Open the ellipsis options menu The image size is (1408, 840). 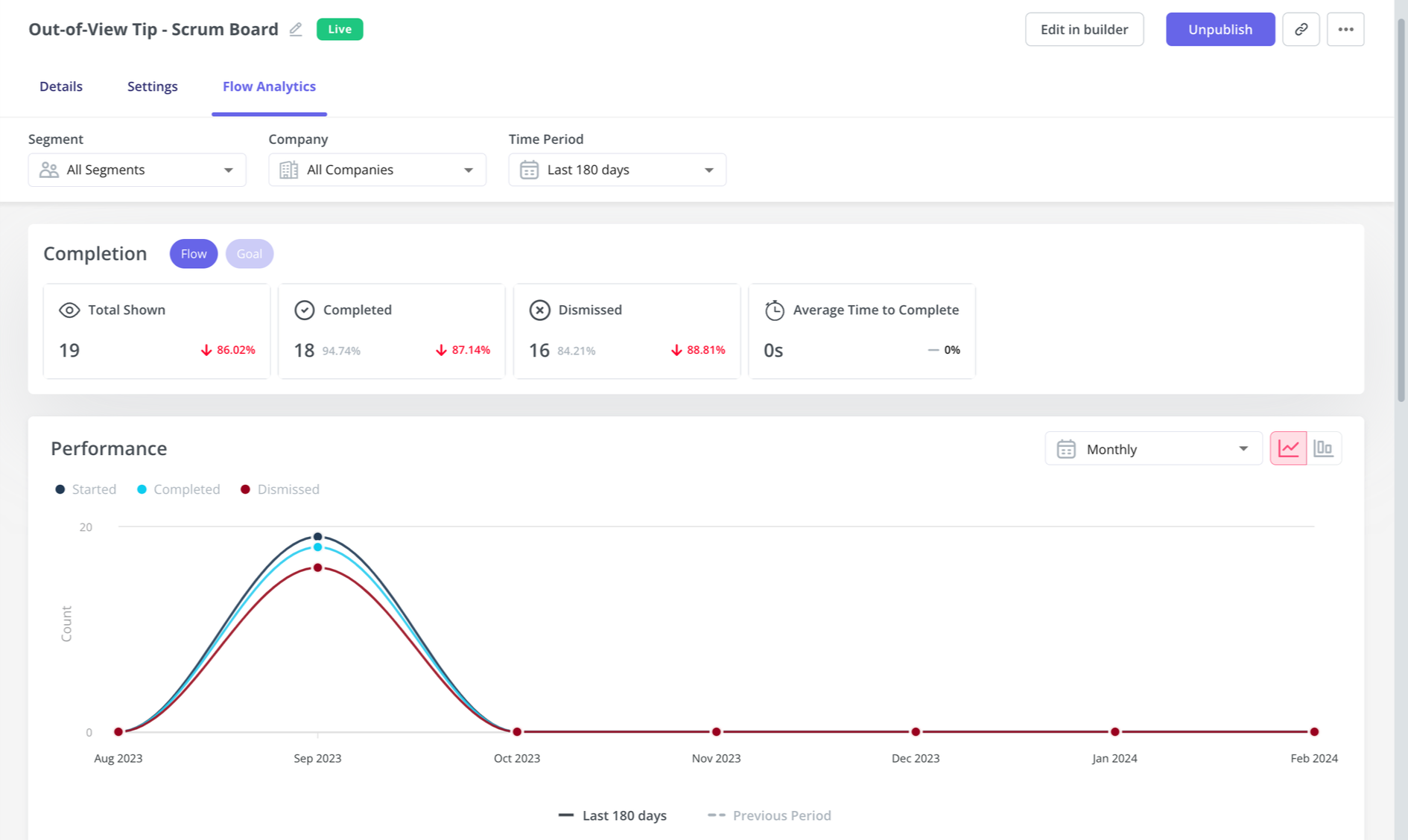pyautogui.click(x=1345, y=29)
